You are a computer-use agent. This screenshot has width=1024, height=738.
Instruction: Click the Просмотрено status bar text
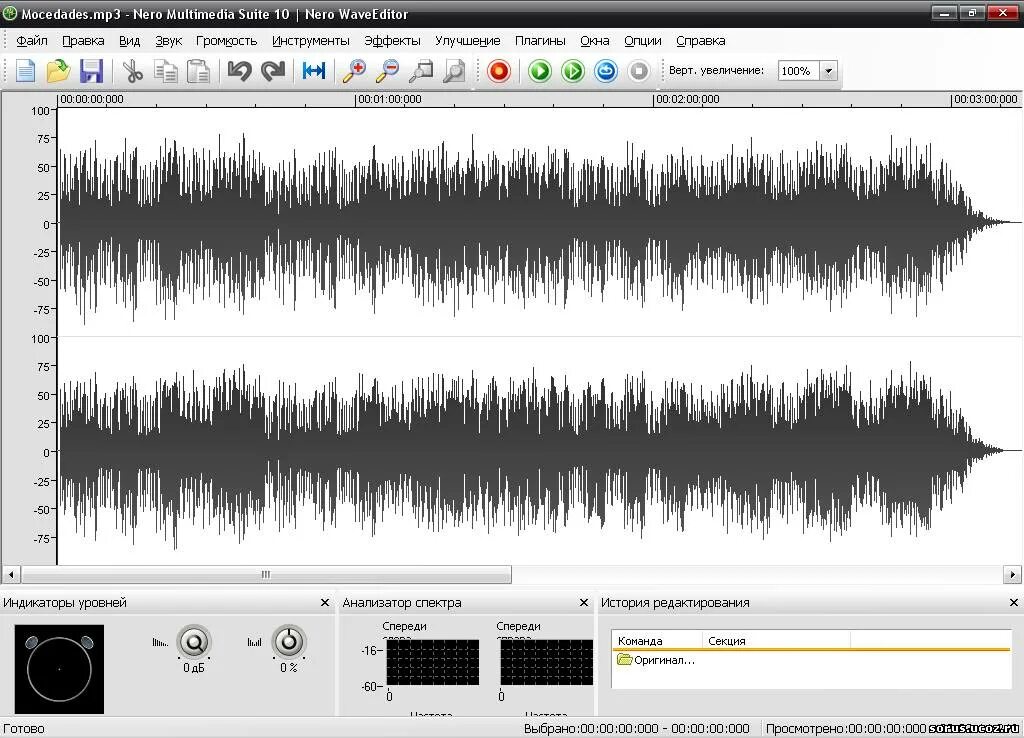coord(846,728)
